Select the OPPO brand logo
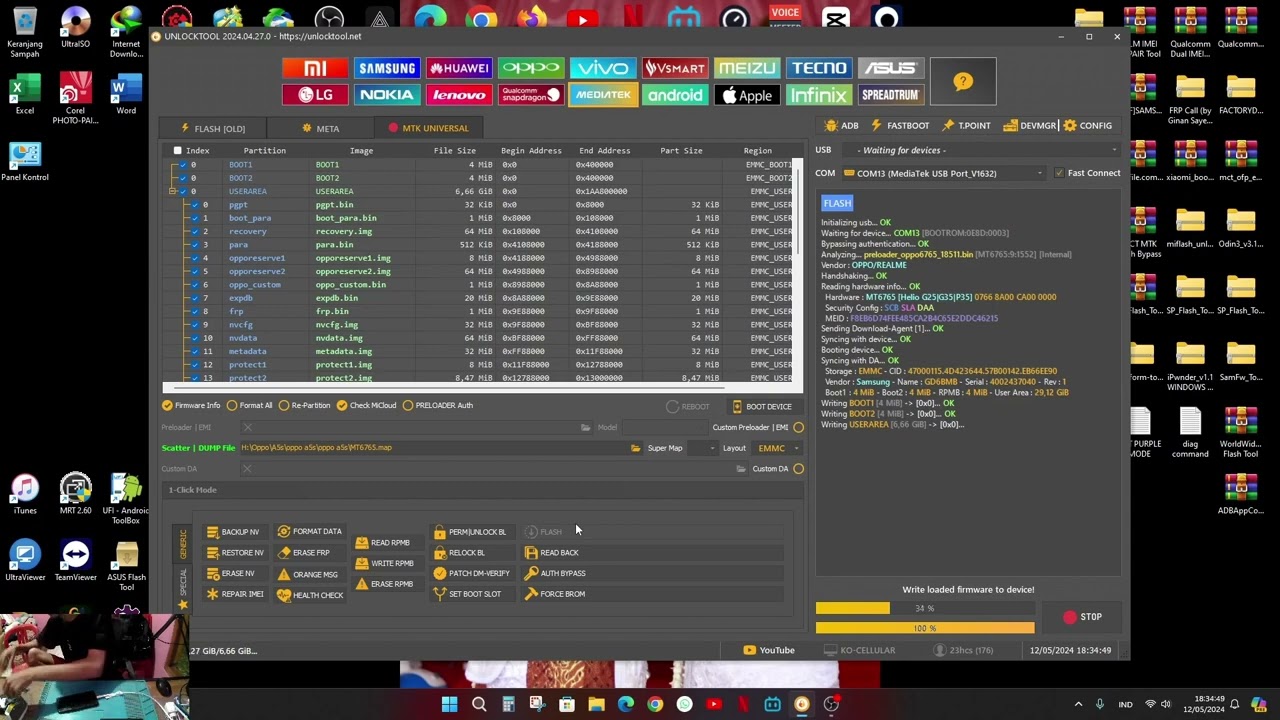The image size is (1280, 720). tap(531, 68)
